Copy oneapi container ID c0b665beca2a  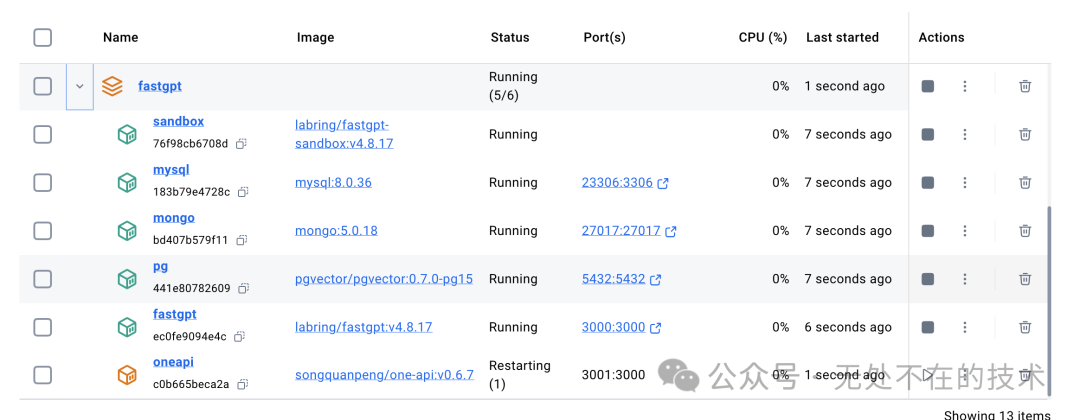click(x=242, y=385)
